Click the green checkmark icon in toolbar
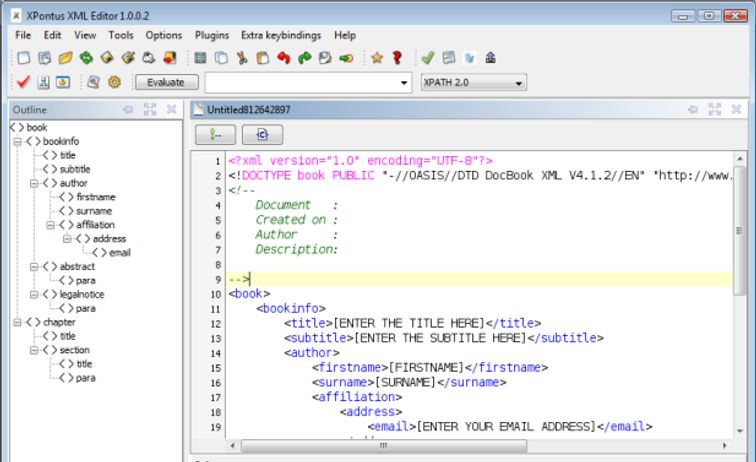This screenshot has height=462, width=756. coord(428,58)
